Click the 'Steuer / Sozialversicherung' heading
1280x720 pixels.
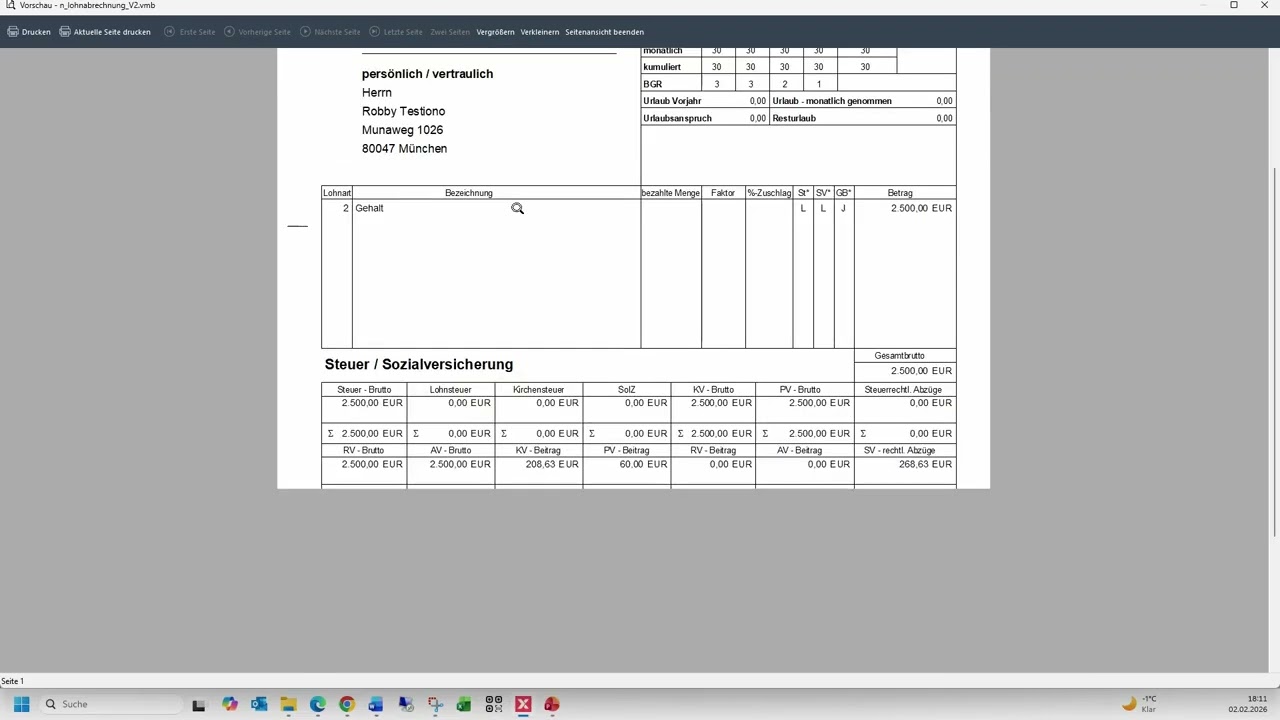point(418,365)
